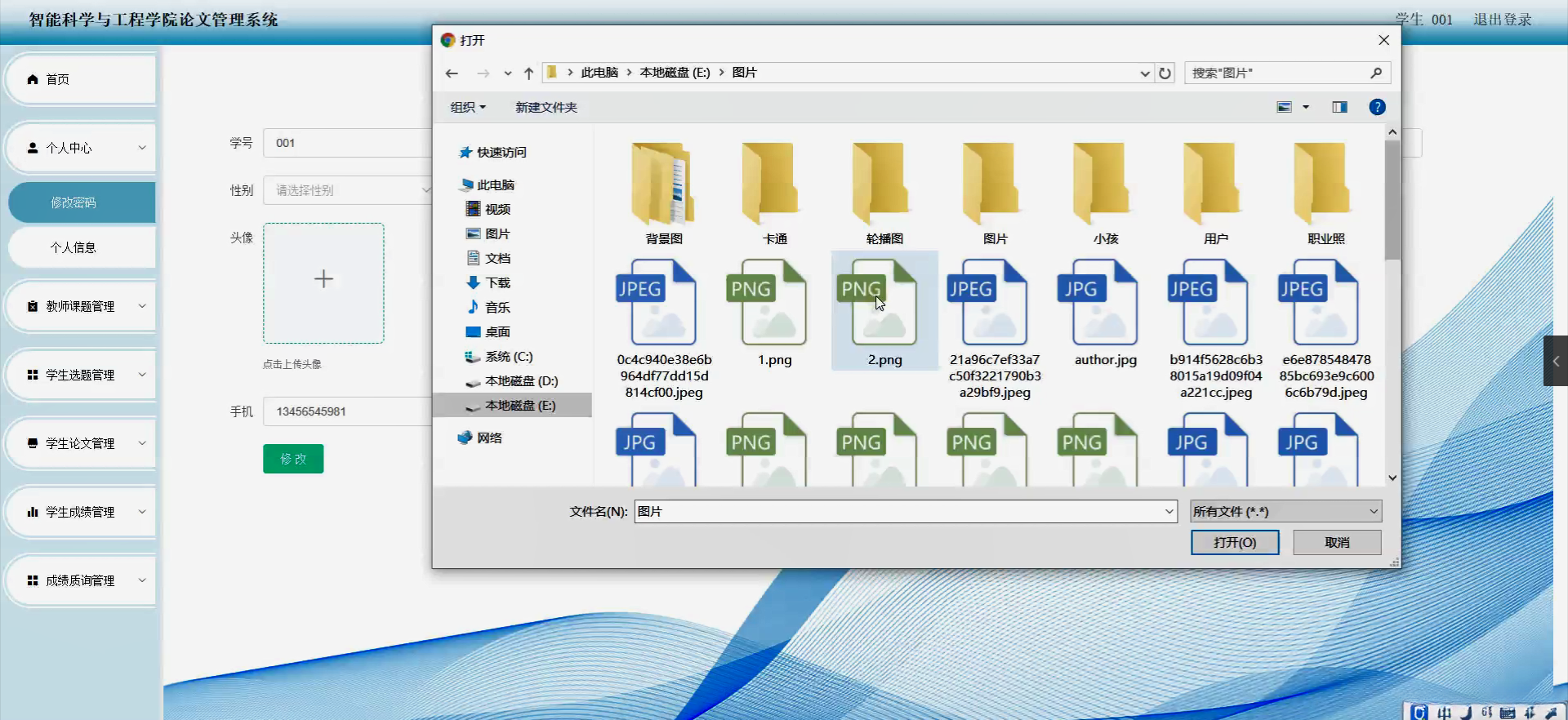This screenshot has width=1568, height=720.
Task: Select 本地磁盘 (D:) in navigation tree
Action: [x=521, y=381]
